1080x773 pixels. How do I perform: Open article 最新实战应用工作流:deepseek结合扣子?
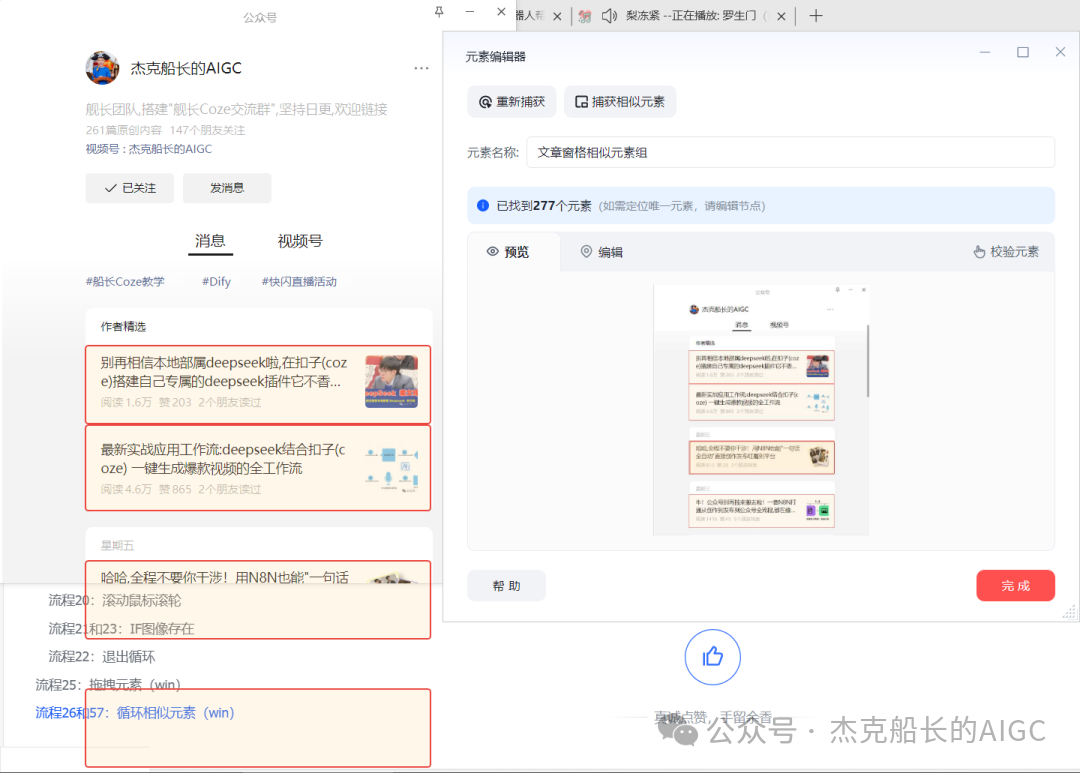tap(258, 468)
